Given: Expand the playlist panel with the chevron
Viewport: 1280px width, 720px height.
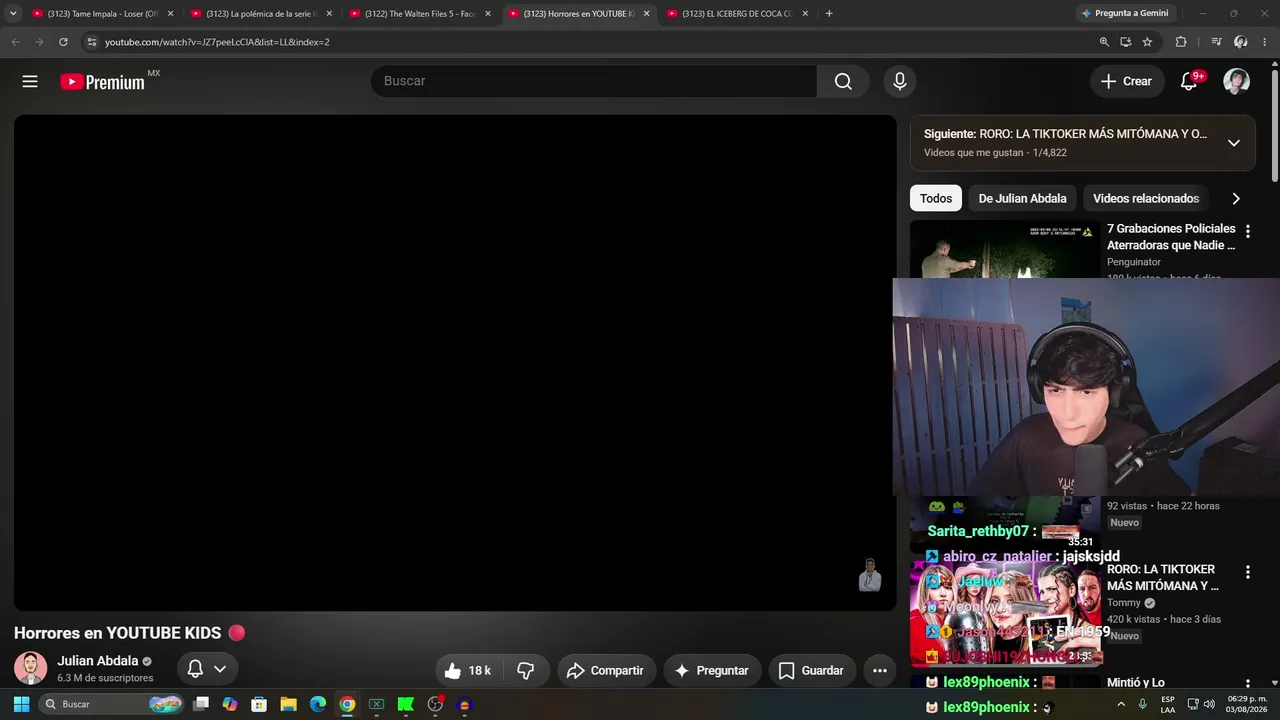Looking at the screenshot, I should [1234, 143].
